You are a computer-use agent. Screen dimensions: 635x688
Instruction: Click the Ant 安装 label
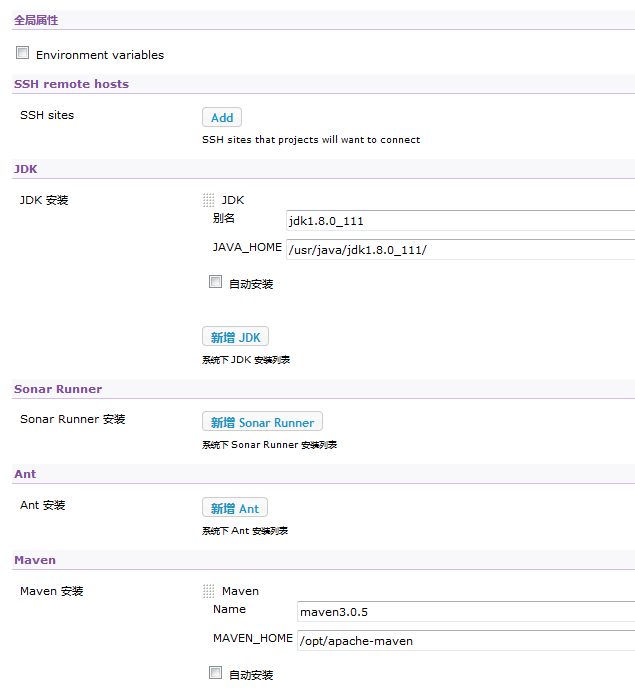43,505
